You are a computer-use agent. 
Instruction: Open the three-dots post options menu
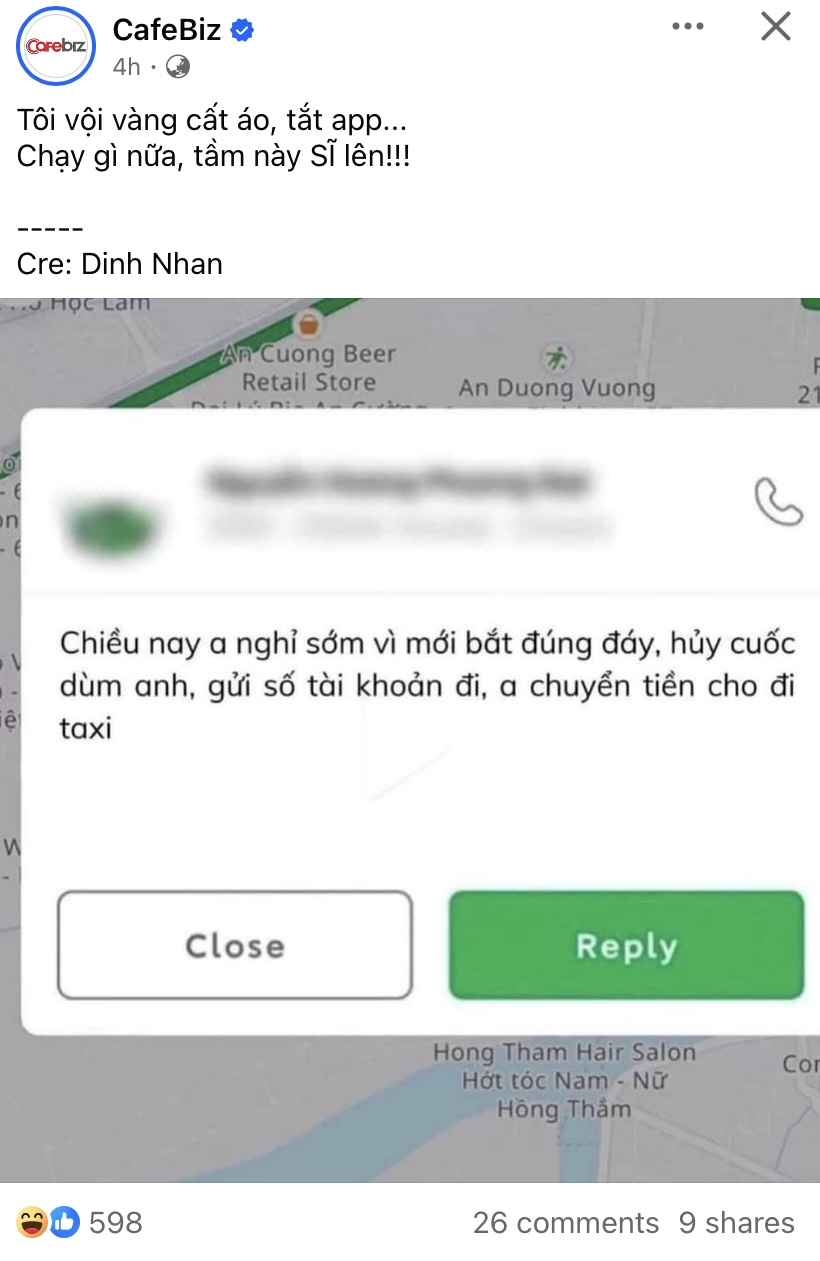688,27
